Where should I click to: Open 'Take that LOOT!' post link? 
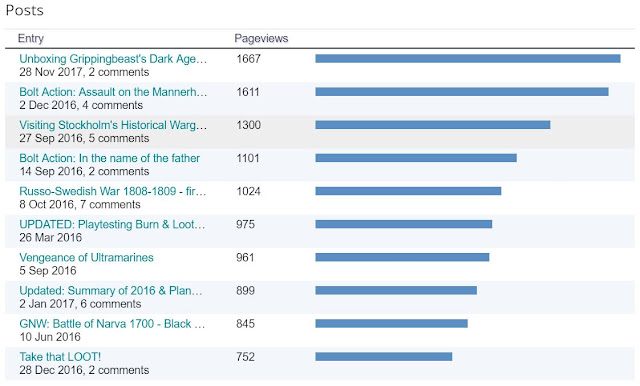pyautogui.click(x=60, y=357)
